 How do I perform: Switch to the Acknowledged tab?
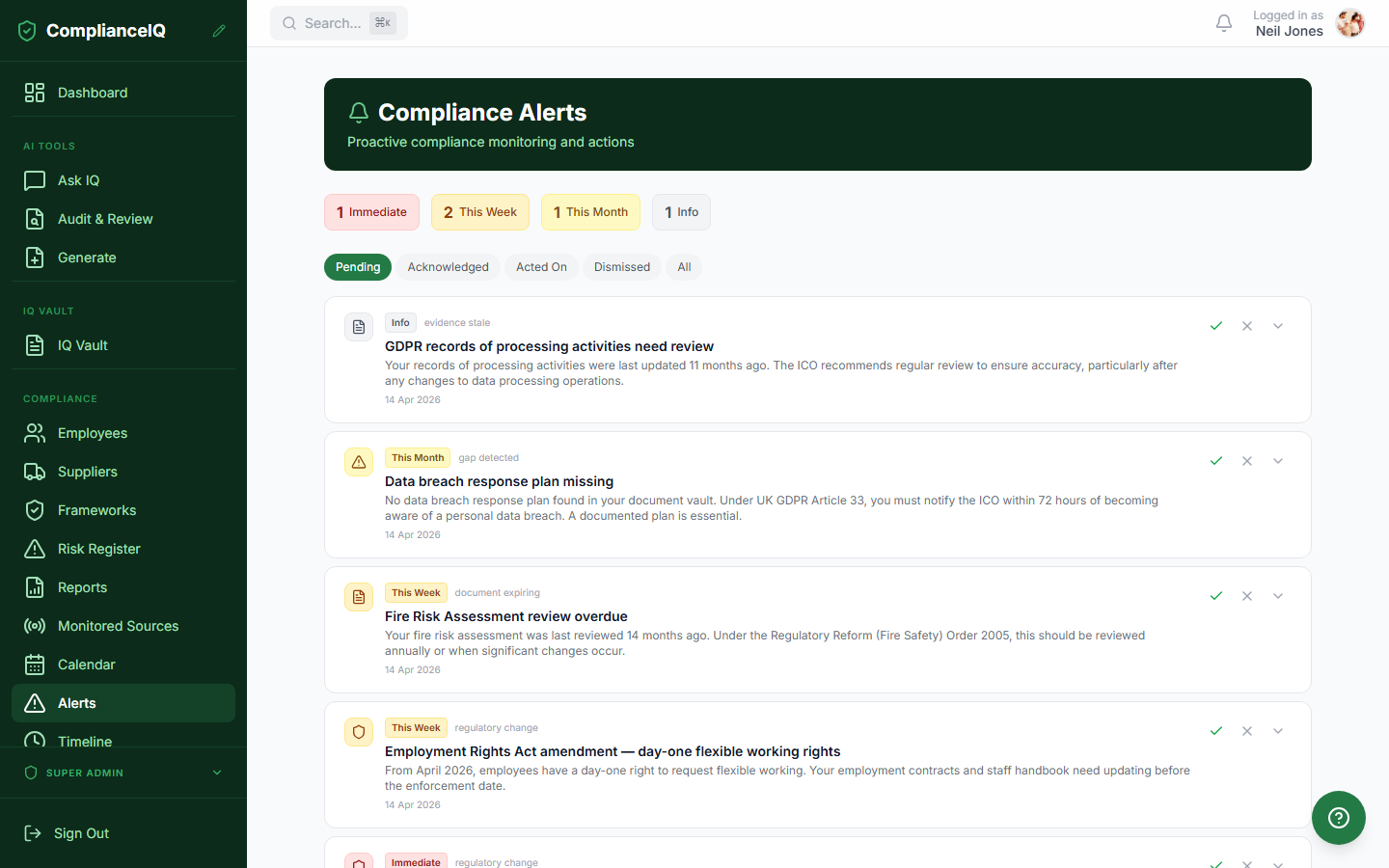coord(448,267)
